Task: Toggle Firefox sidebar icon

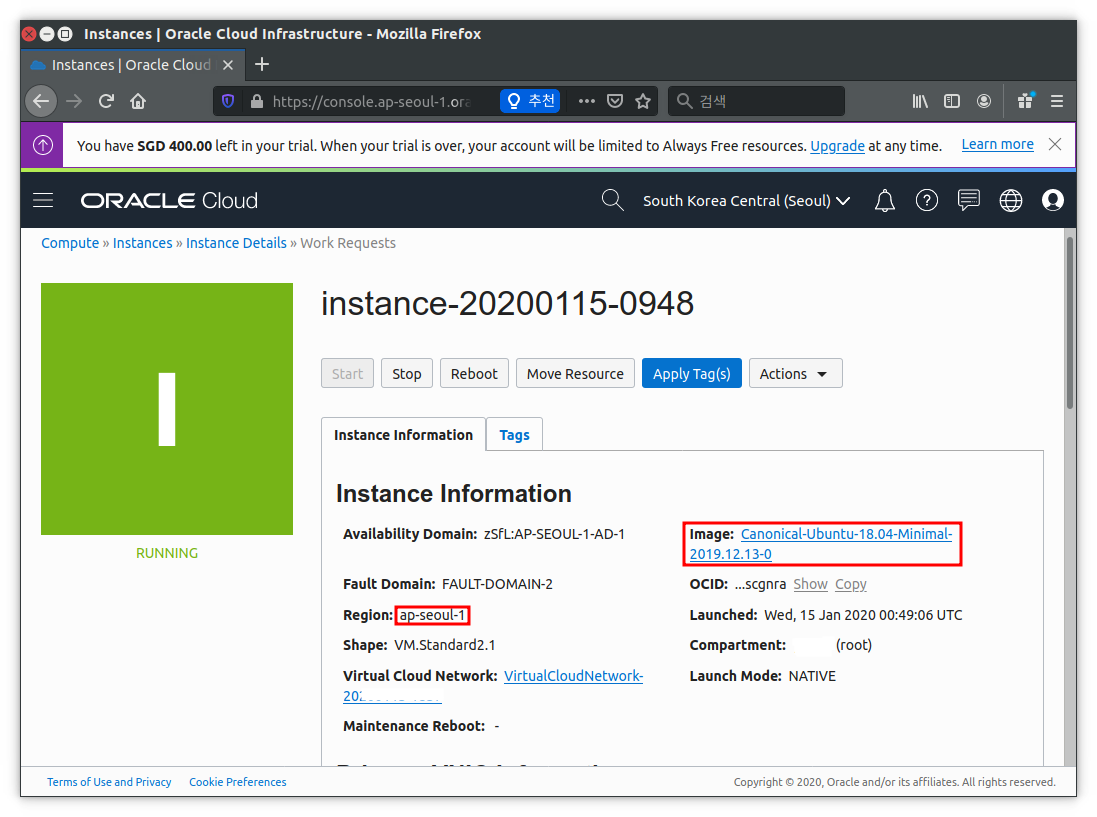Action: pos(951,101)
